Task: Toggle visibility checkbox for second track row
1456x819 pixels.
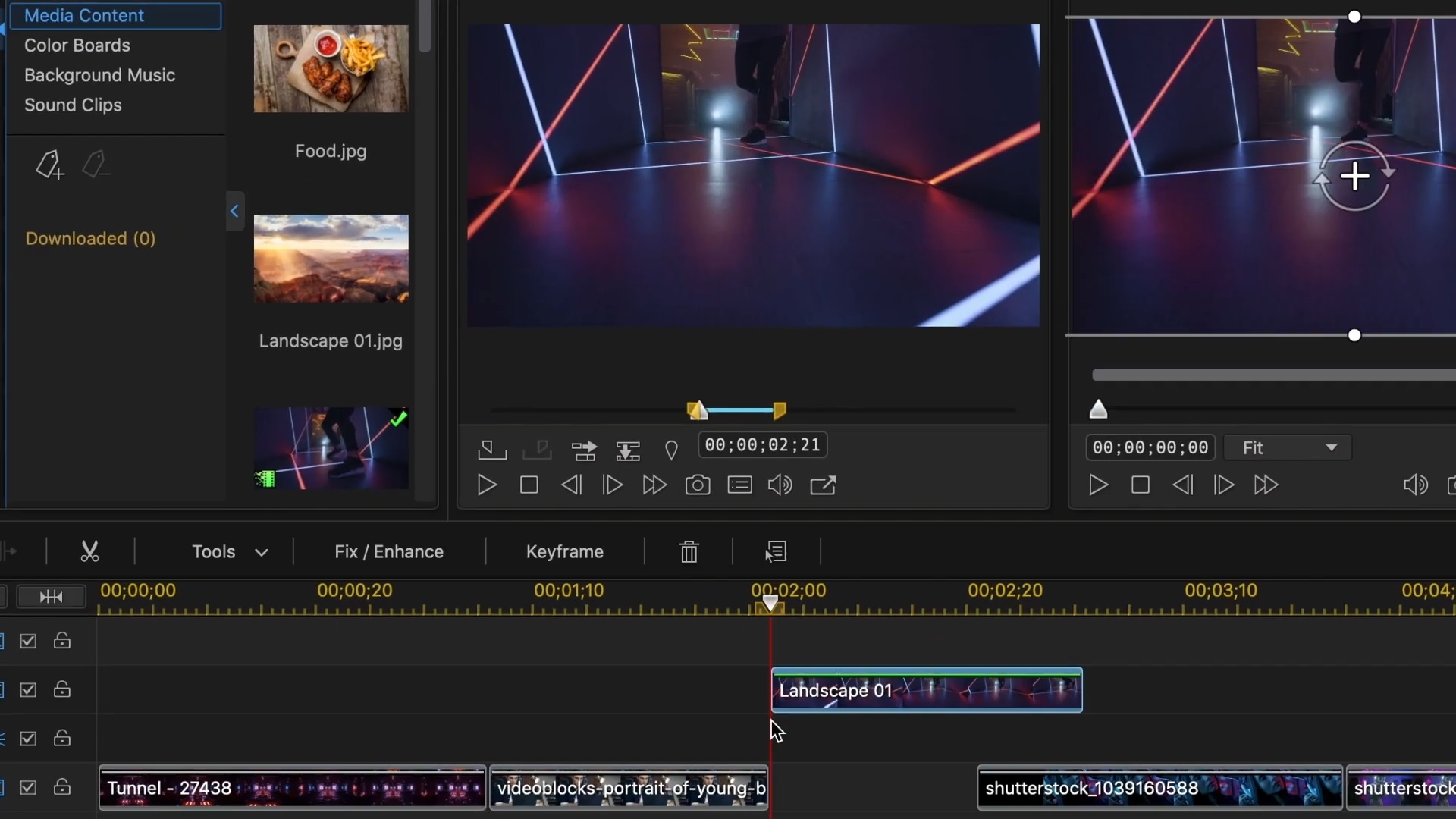Action: tap(28, 690)
